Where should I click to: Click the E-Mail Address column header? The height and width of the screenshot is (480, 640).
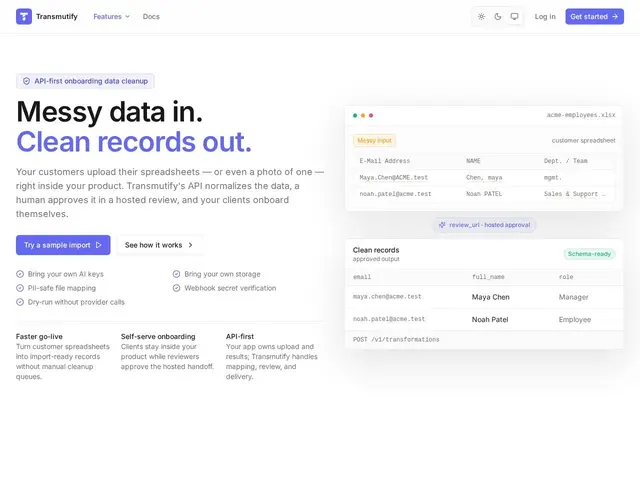pyautogui.click(x=384, y=161)
